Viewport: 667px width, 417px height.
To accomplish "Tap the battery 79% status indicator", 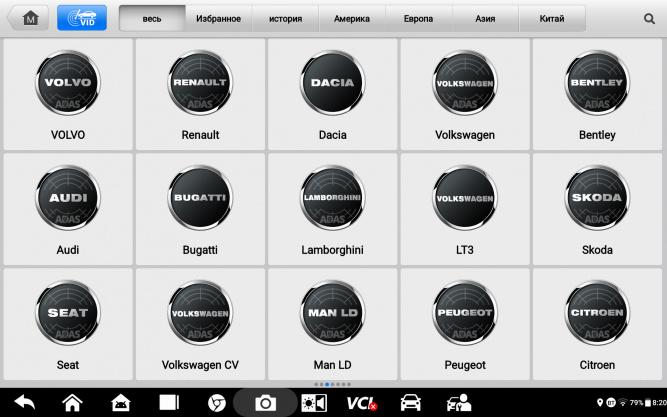I will coord(640,403).
